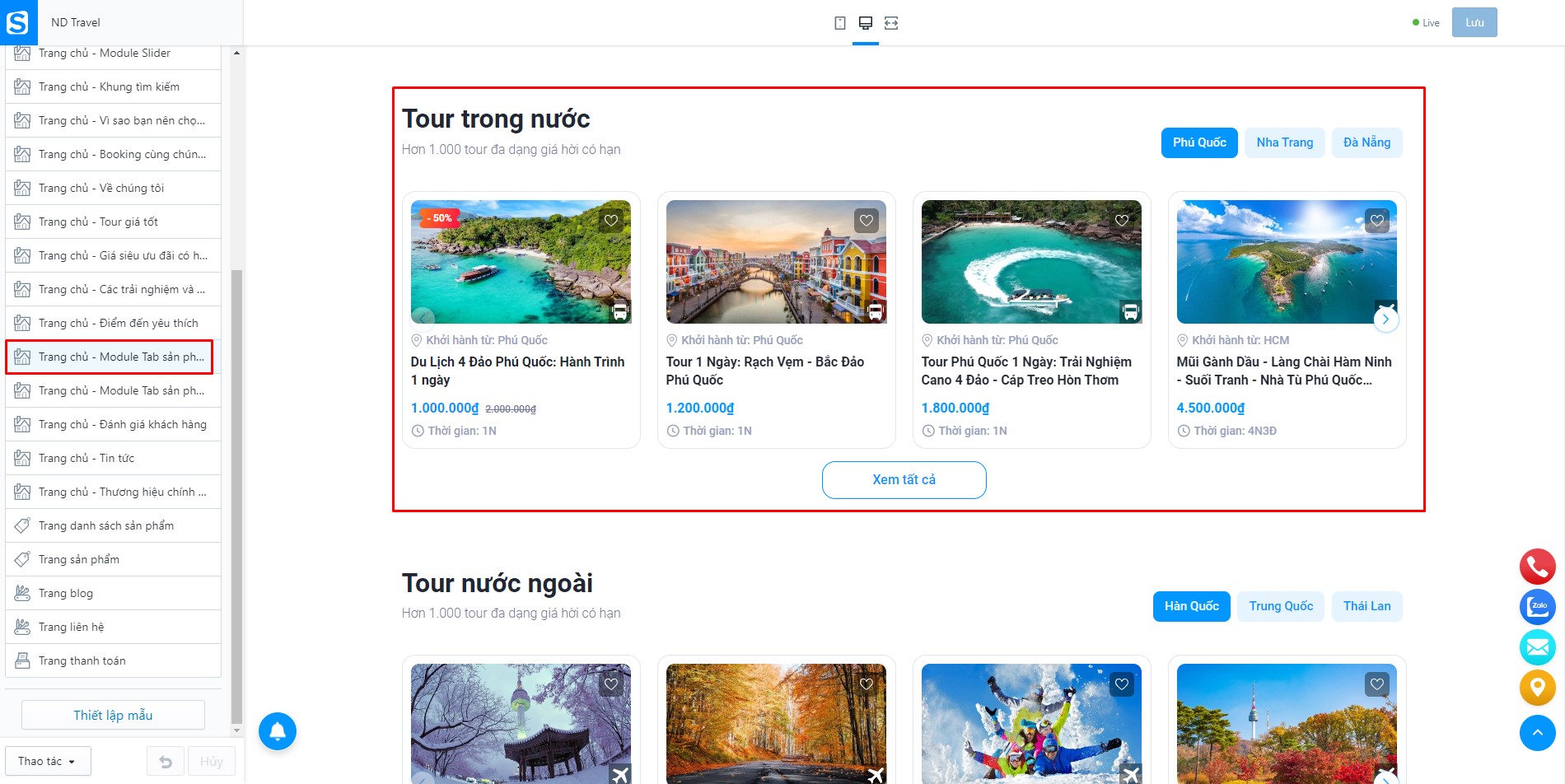Screen dimensions: 1565x784
Task: Open the orange map location floating icon
Action: (1538, 688)
